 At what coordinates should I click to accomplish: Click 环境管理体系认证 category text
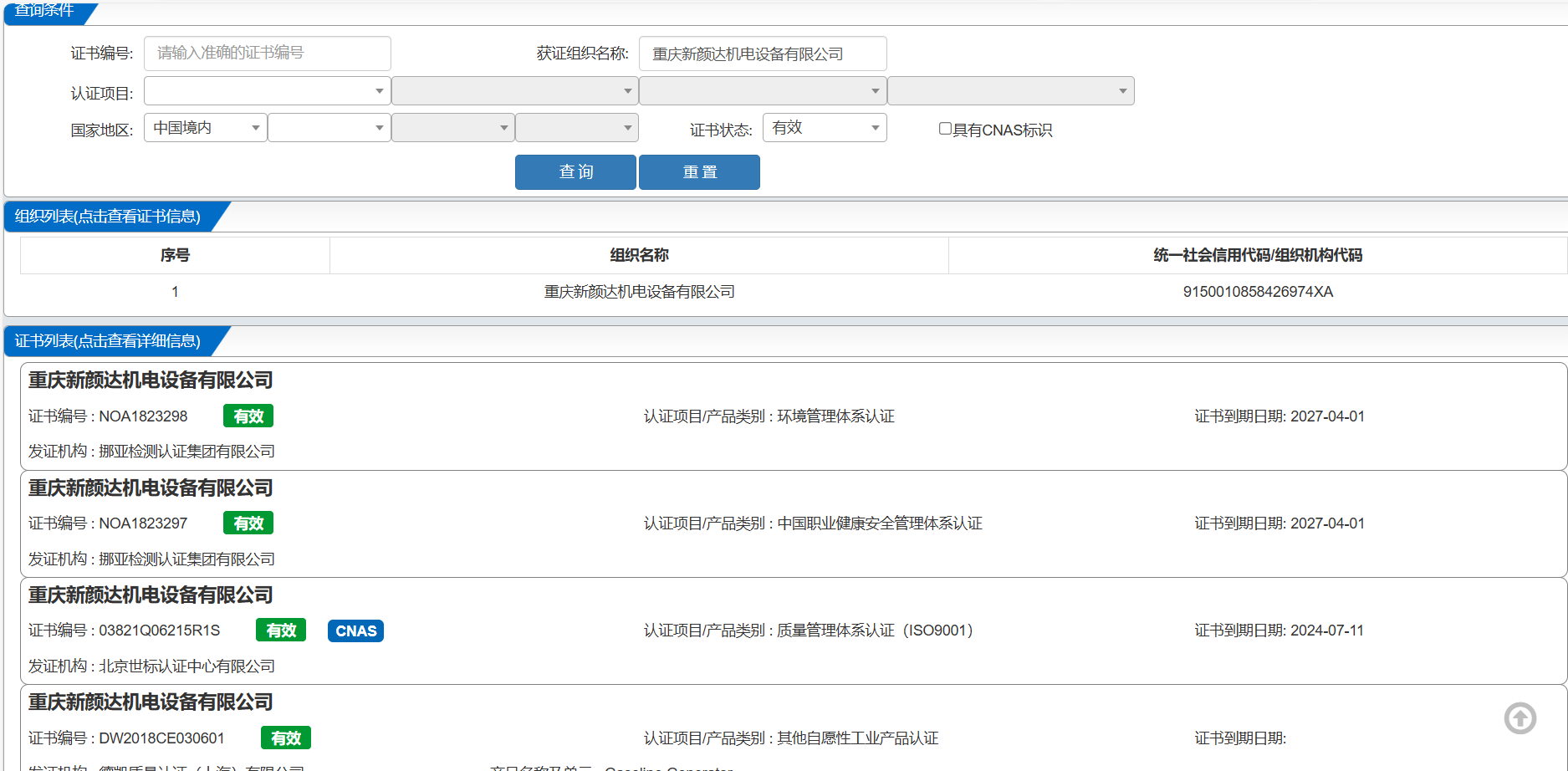pos(836,416)
